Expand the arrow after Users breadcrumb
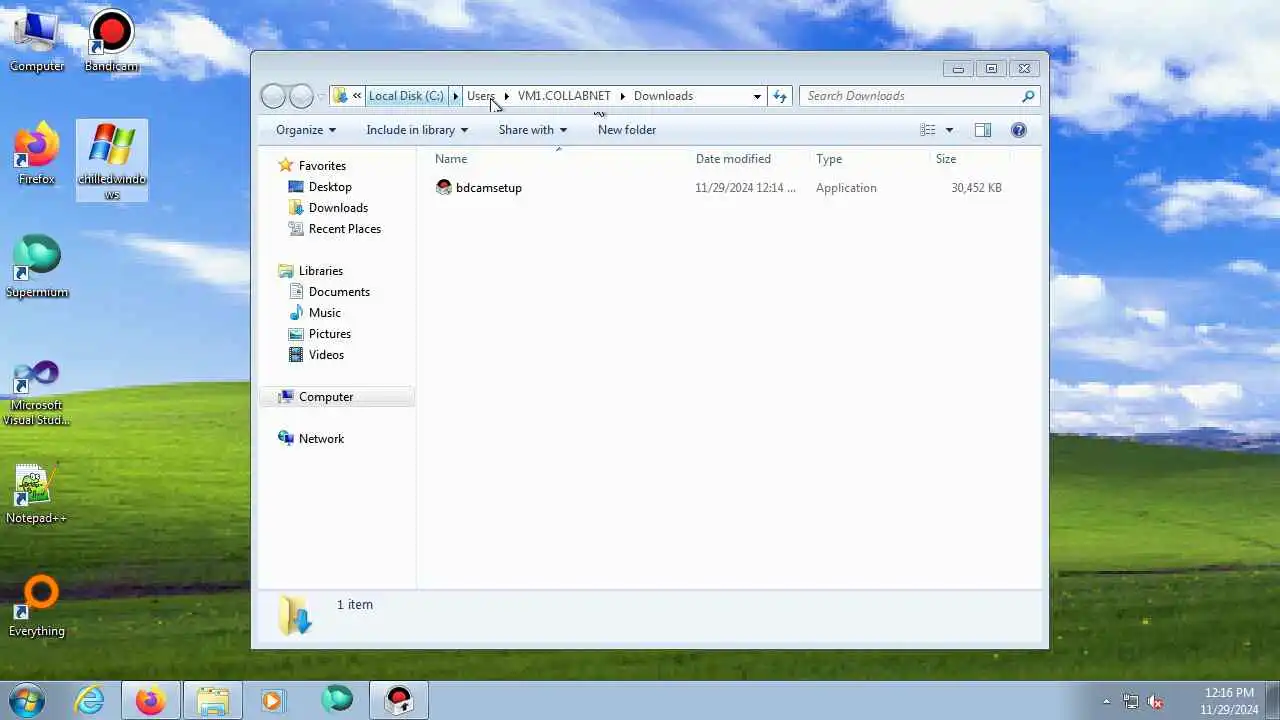 [x=507, y=96]
